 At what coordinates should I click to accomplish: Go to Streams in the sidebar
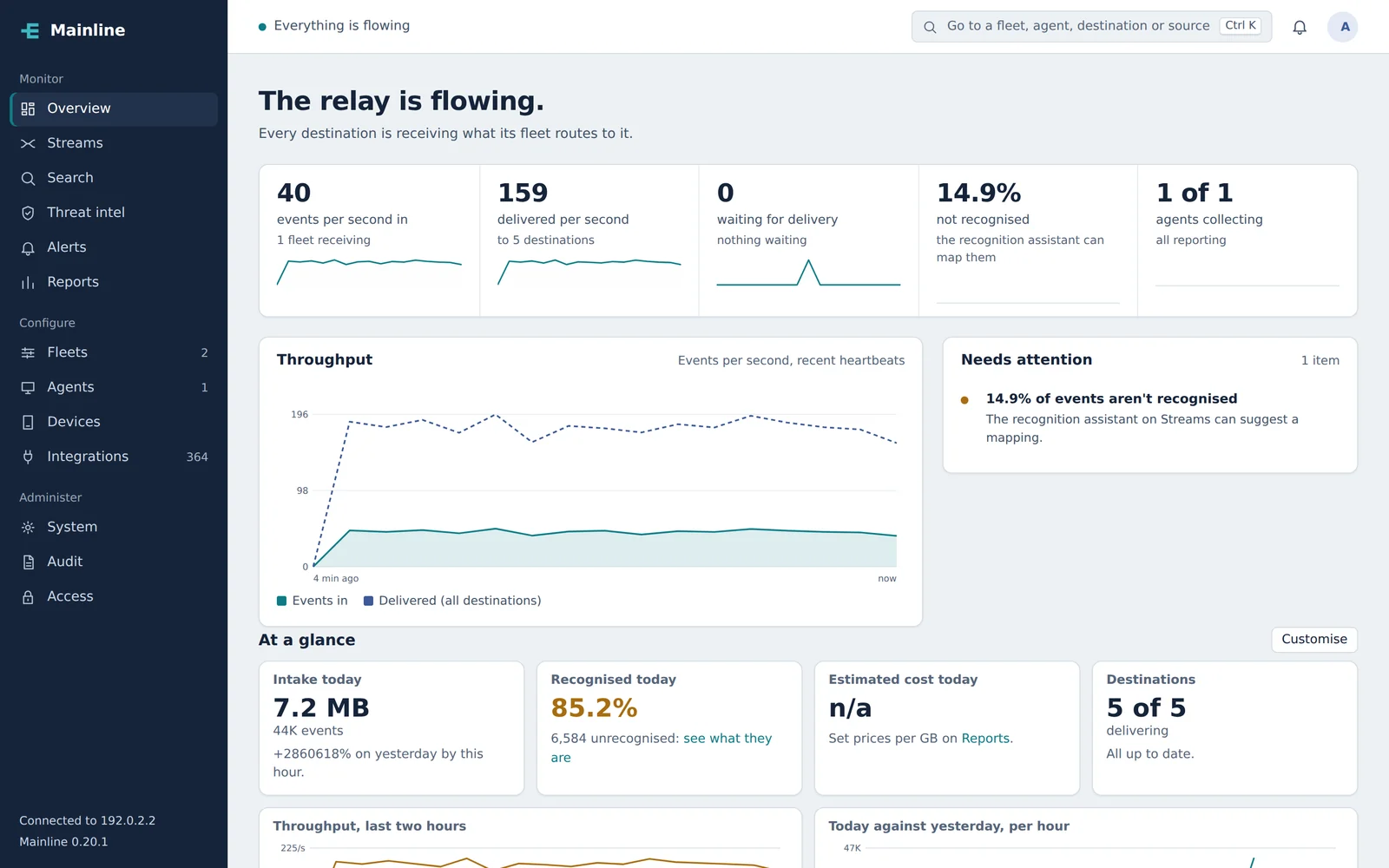coord(114,143)
